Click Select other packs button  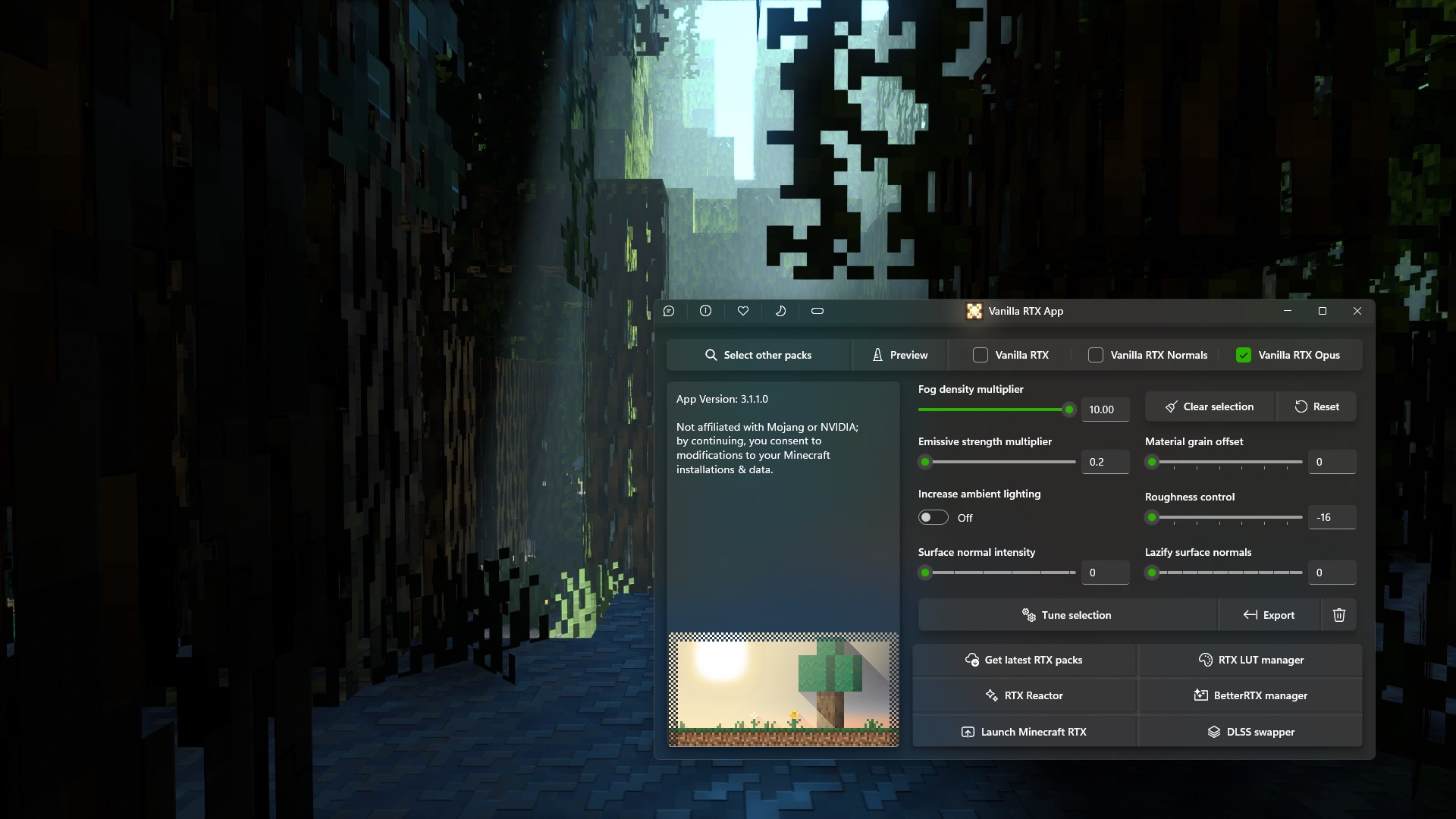[758, 355]
